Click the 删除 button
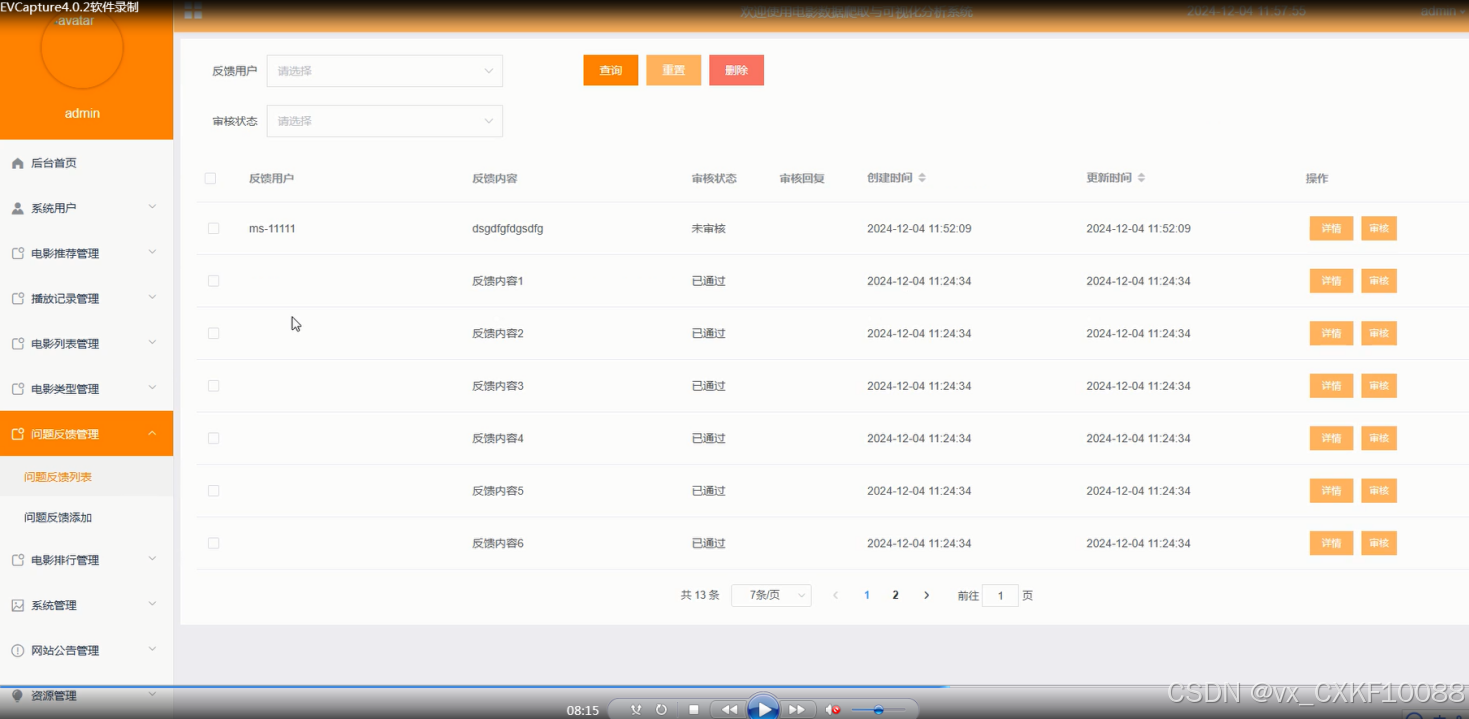 737,70
